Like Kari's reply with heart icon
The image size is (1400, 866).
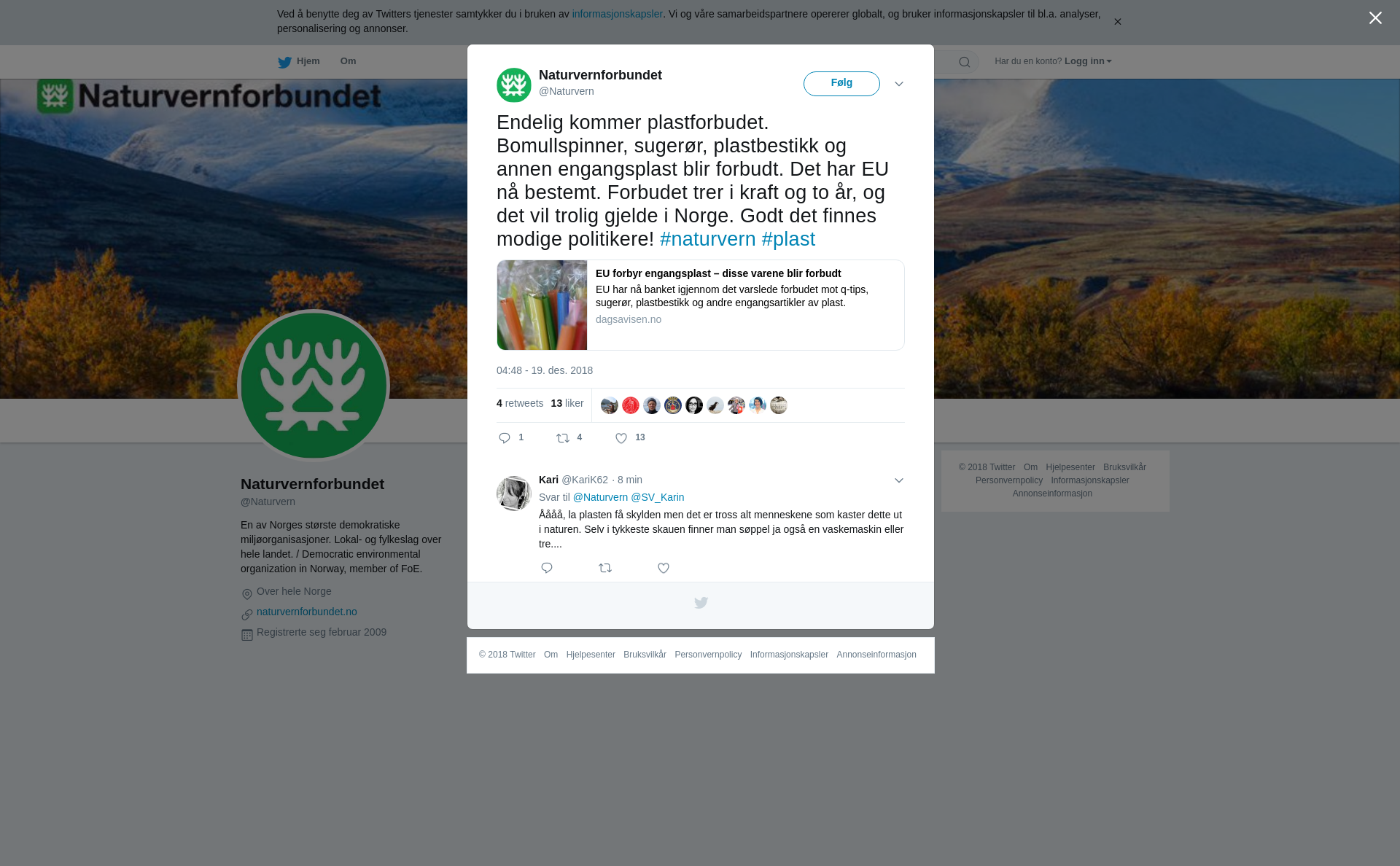pyautogui.click(x=664, y=568)
